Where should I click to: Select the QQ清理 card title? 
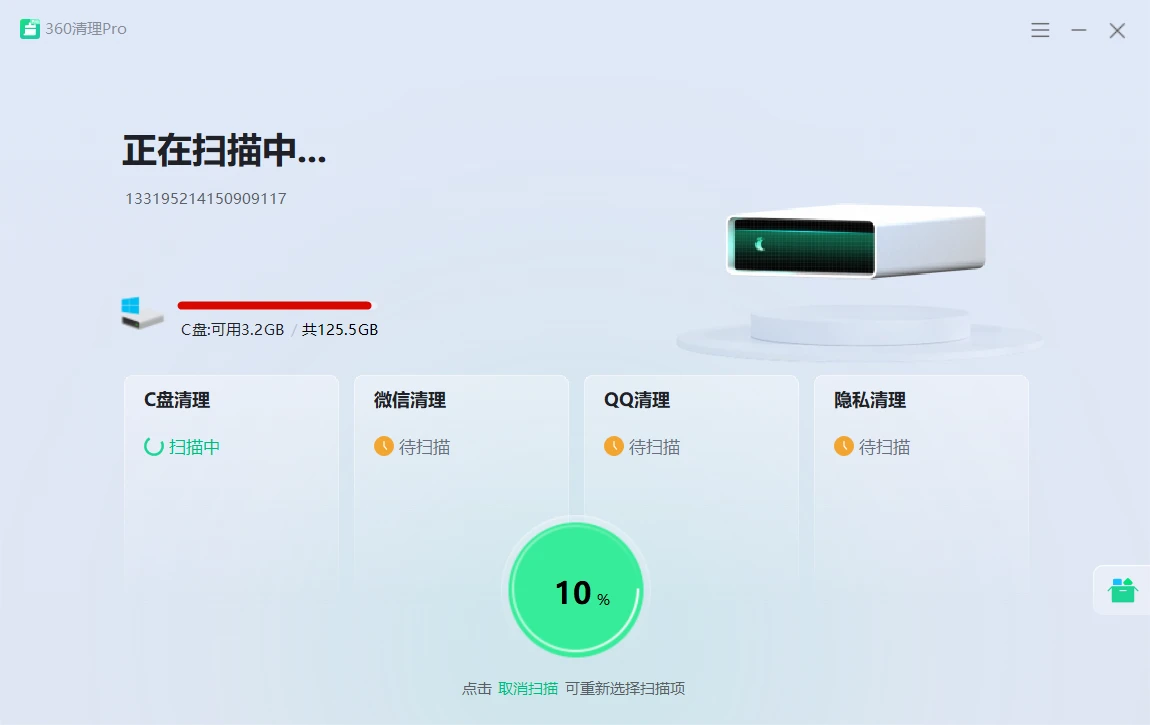(637, 400)
